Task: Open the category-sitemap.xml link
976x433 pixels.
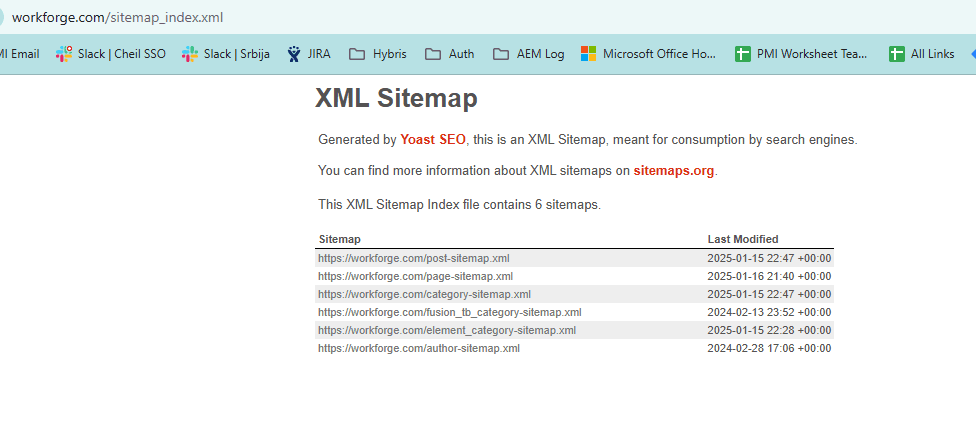Action: [x=425, y=294]
